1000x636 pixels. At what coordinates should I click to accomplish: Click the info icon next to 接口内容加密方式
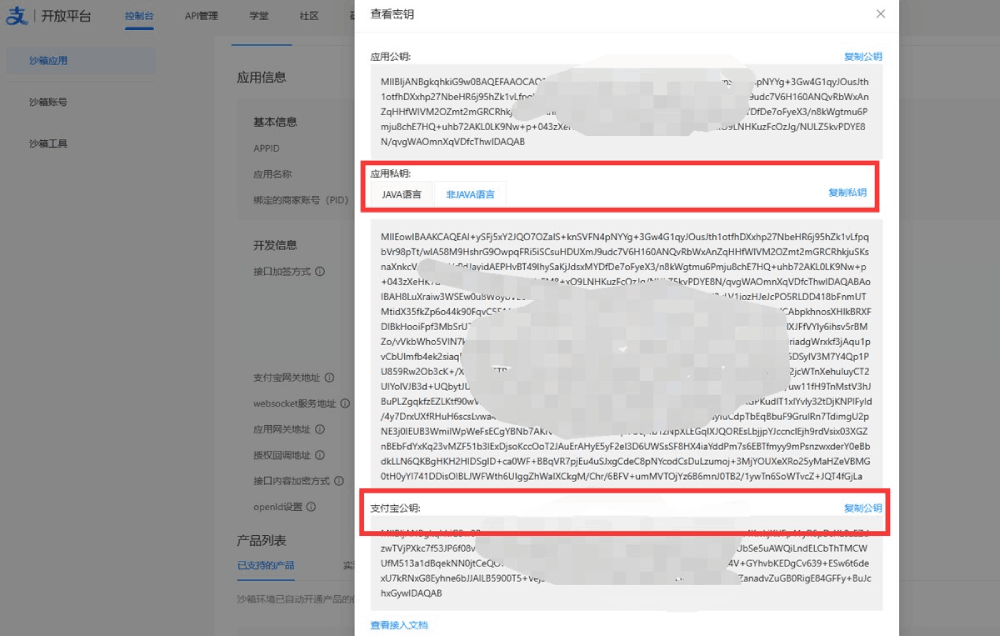339,480
